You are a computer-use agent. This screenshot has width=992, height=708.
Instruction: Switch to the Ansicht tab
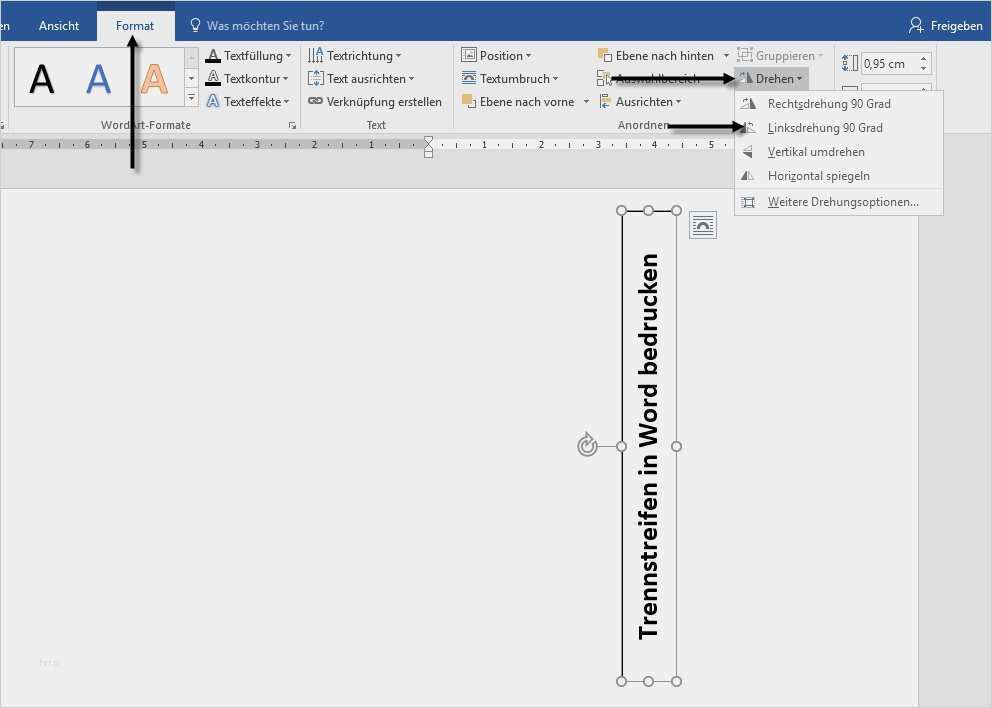click(59, 25)
